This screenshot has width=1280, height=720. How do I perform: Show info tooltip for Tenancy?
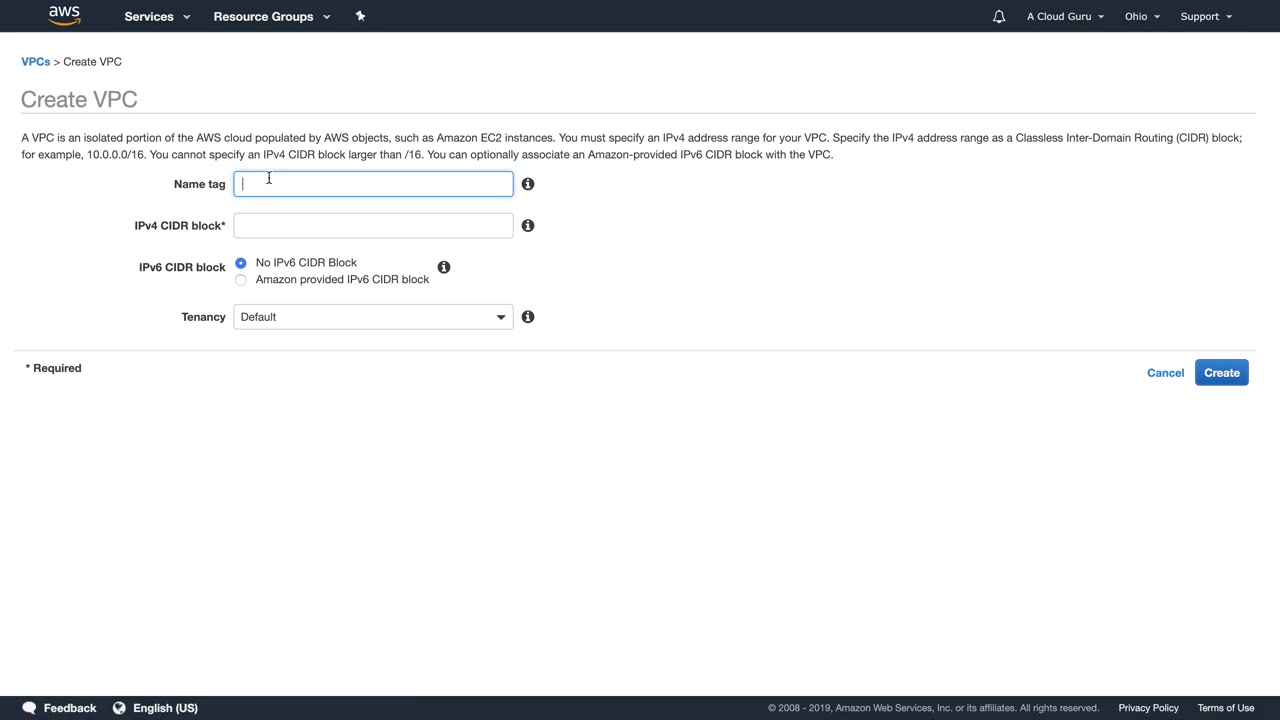coord(528,317)
